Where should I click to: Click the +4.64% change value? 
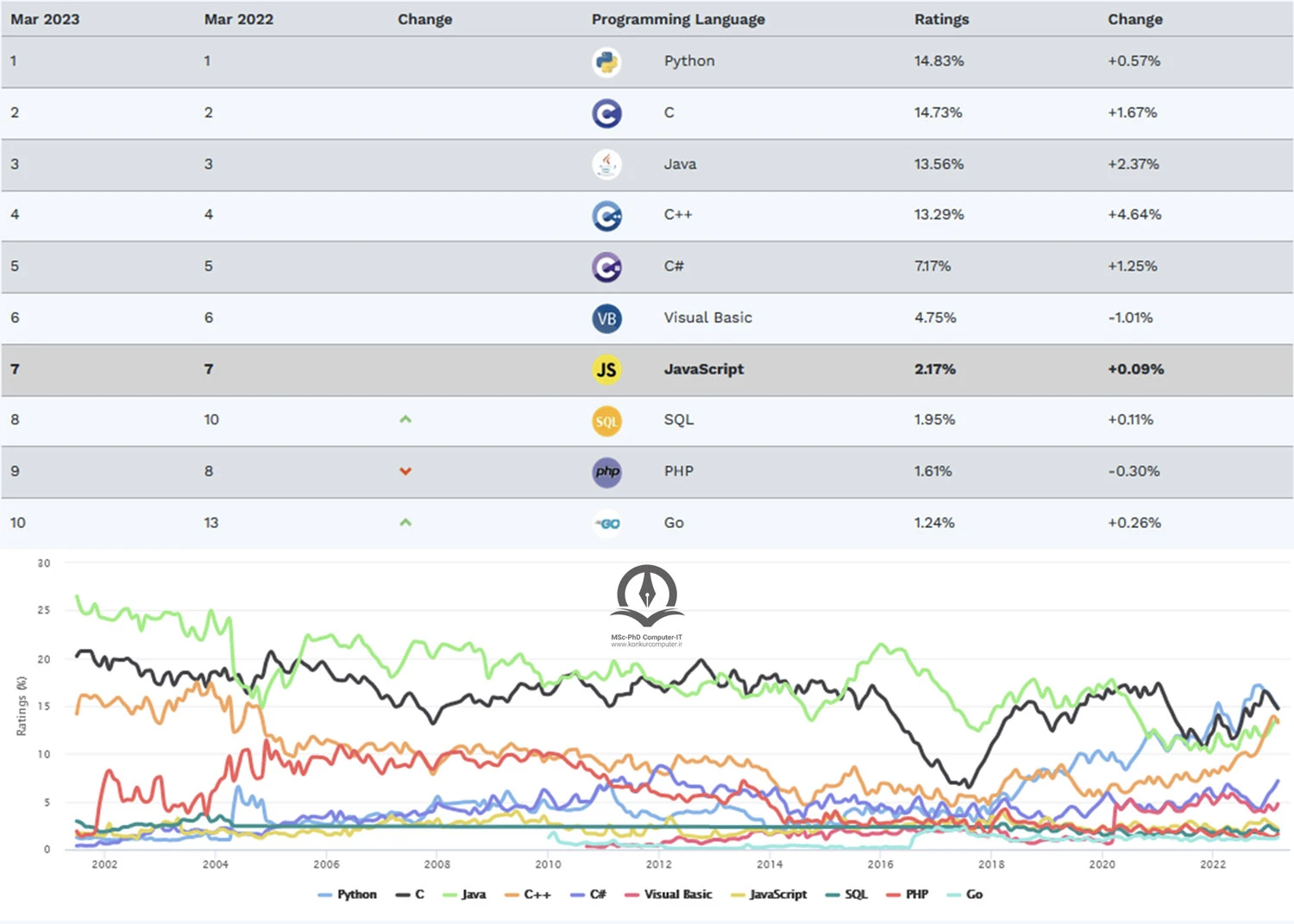click(x=1135, y=215)
